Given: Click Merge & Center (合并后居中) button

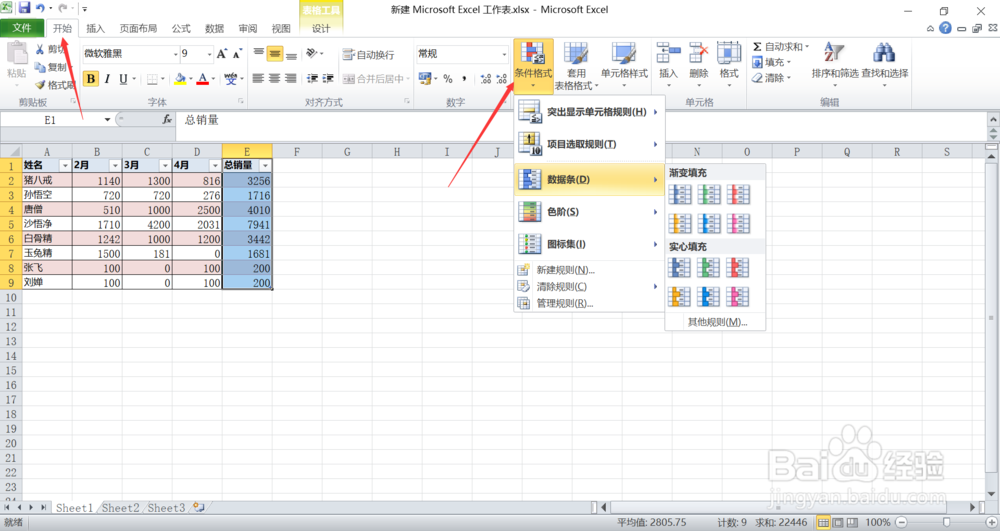Looking at the screenshot, I should point(376,78).
